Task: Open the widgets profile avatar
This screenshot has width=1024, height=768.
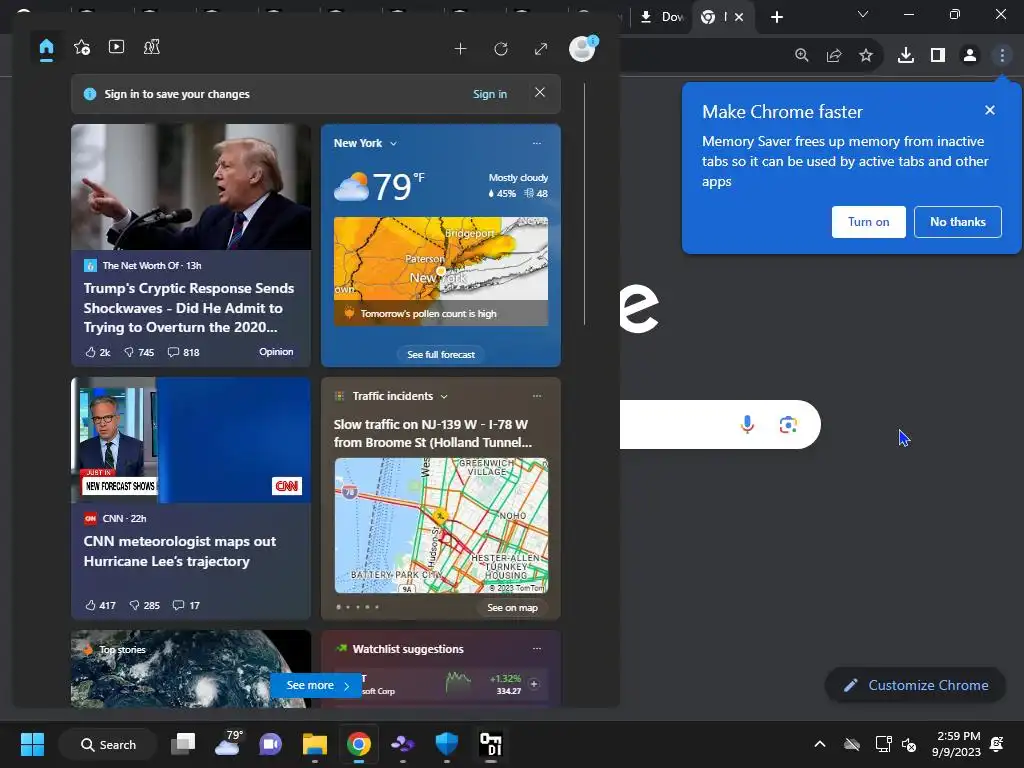Action: point(582,48)
